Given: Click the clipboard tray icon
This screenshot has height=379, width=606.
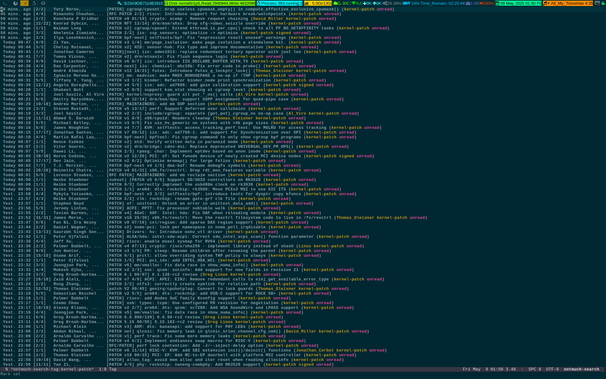Looking at the screenshot, I should 597,3.
